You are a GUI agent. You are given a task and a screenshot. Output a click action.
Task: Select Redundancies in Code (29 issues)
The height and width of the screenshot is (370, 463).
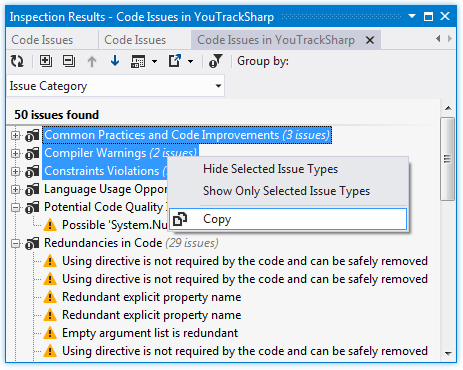[x=131, y=243]
